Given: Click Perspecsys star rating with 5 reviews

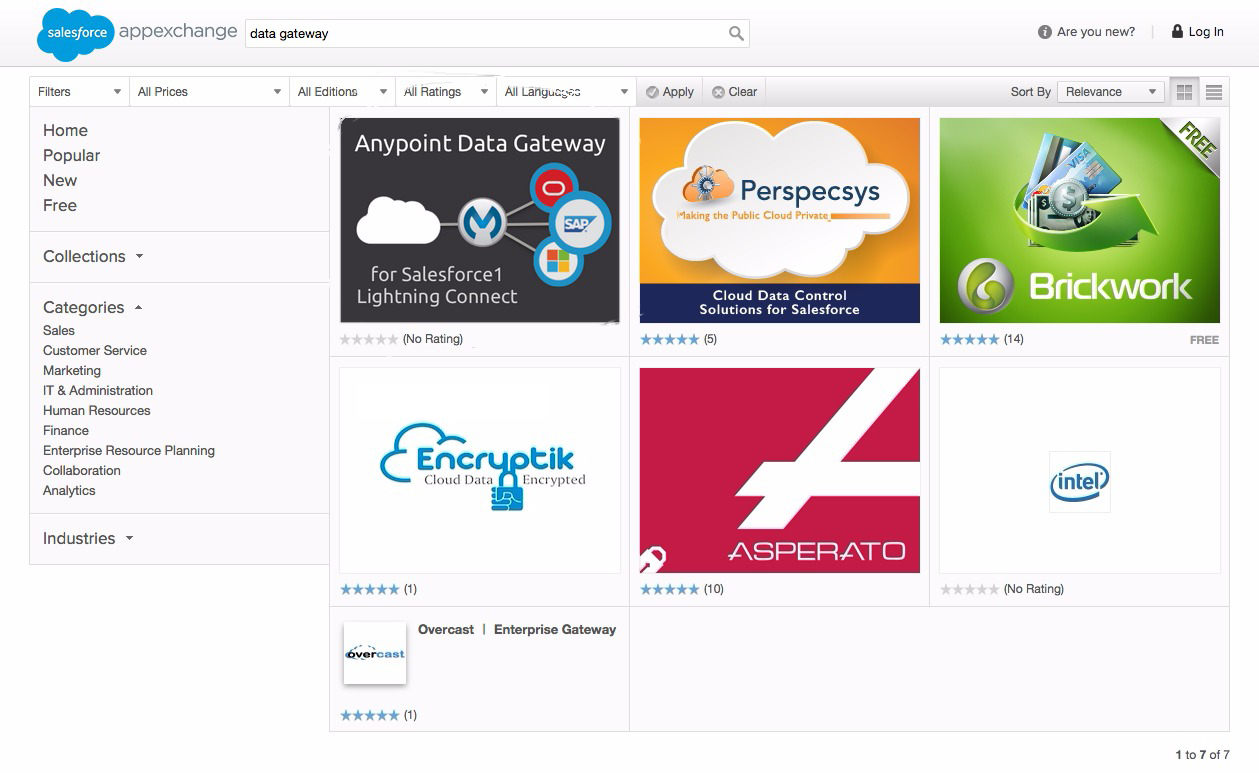Looking at the screenshot, I should 669,339.
